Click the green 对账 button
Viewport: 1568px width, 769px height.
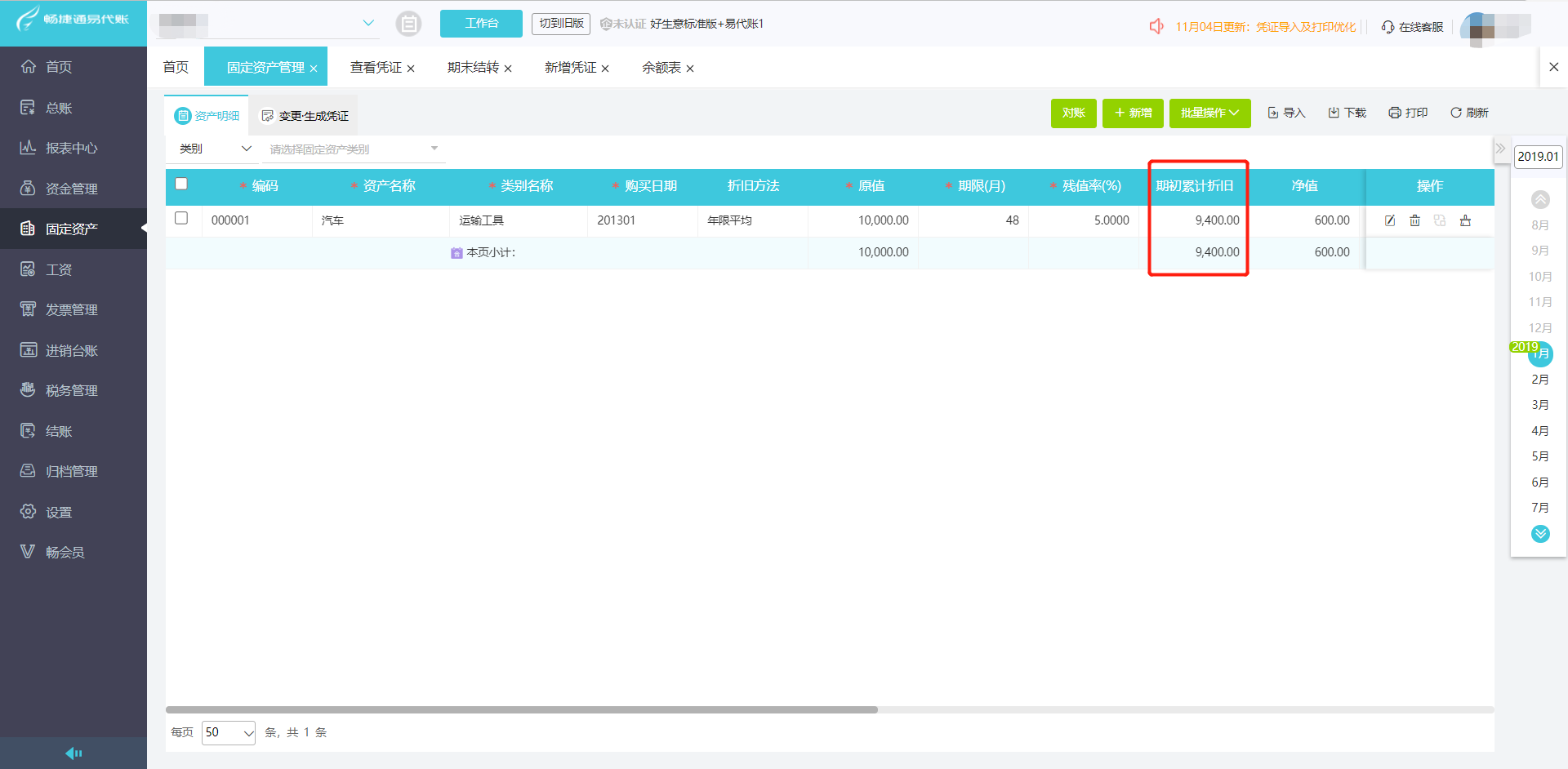[x=1073, y=113]
